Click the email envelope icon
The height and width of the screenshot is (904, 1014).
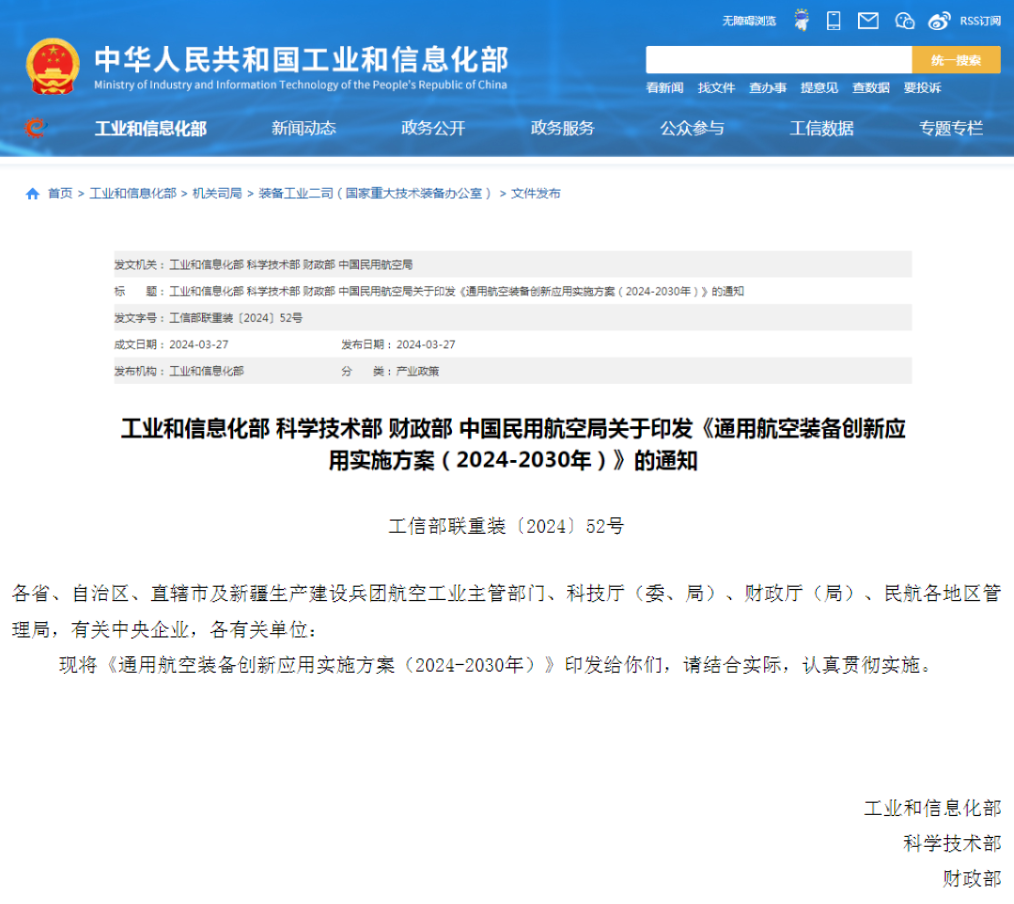pos(868,21)
